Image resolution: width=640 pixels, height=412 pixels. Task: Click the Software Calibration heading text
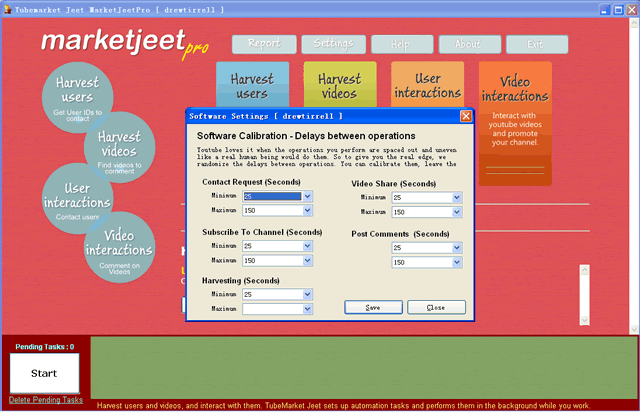click(306, 136)
